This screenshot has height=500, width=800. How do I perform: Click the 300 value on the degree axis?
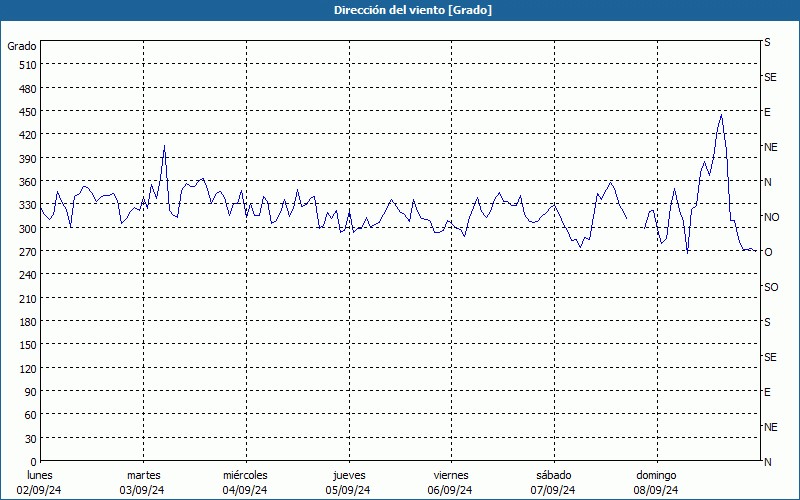coord(28,229)
